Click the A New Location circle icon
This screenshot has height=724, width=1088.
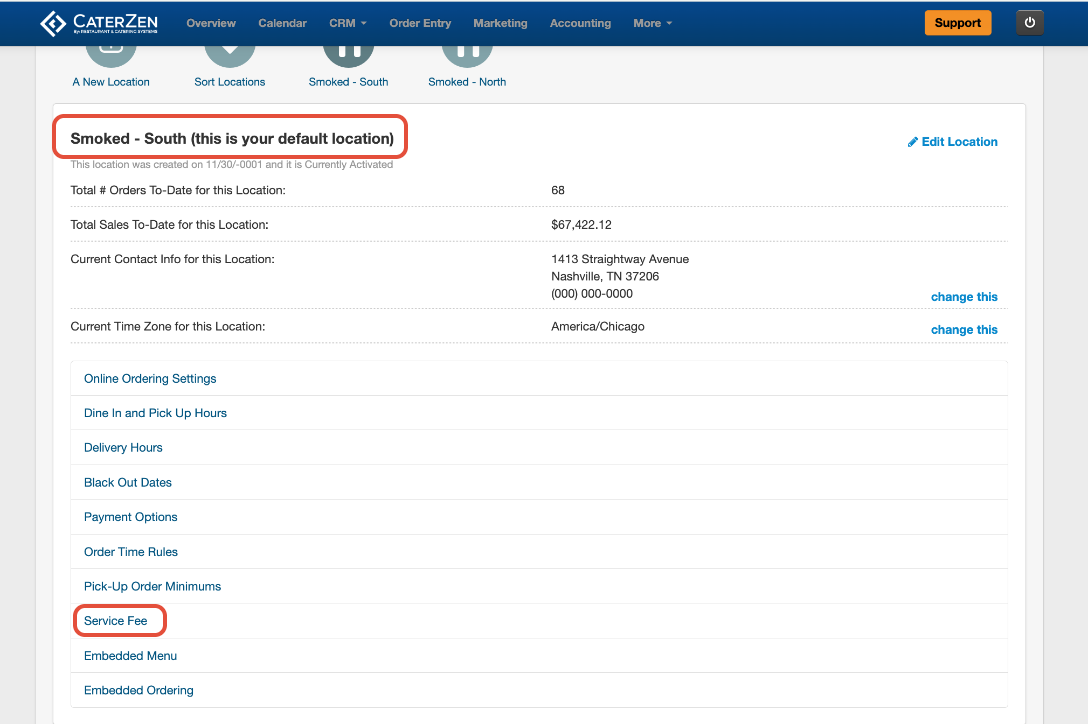(x=111, y=56)
